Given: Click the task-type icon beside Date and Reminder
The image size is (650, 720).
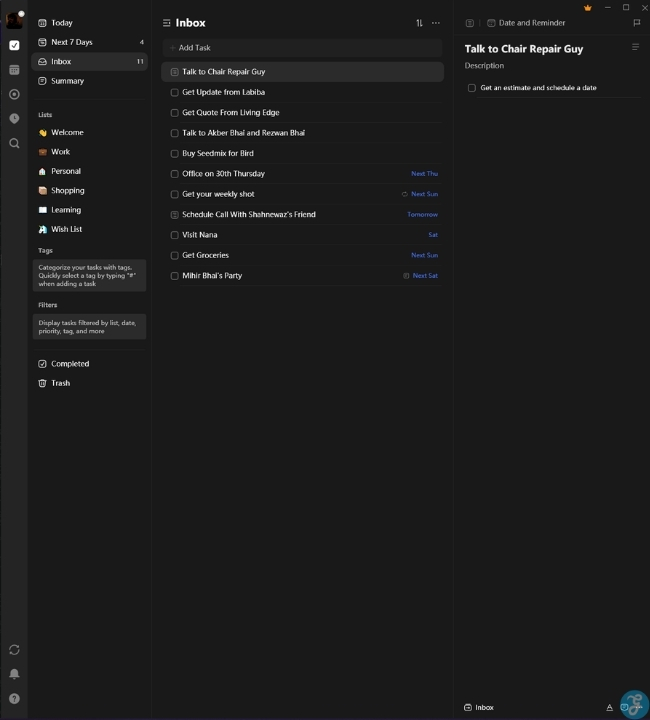Looking at the screenshot, I should coord(470,23).
